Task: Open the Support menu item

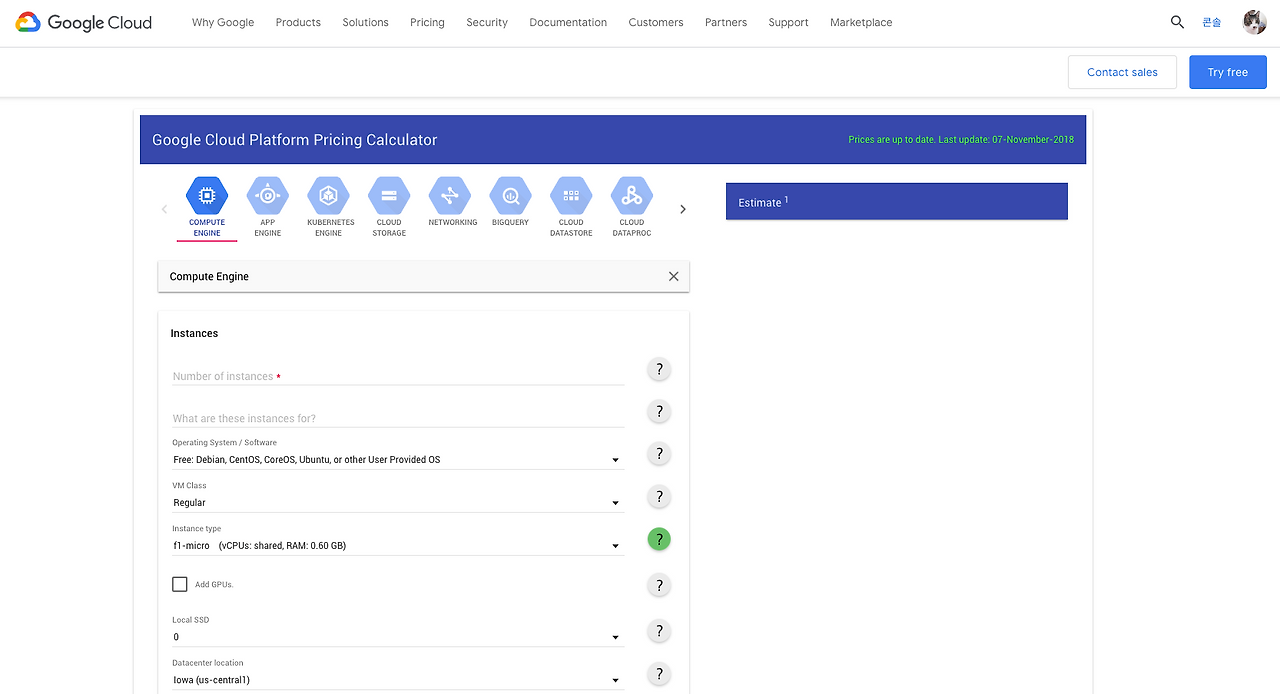Action: tap(788, 22)
